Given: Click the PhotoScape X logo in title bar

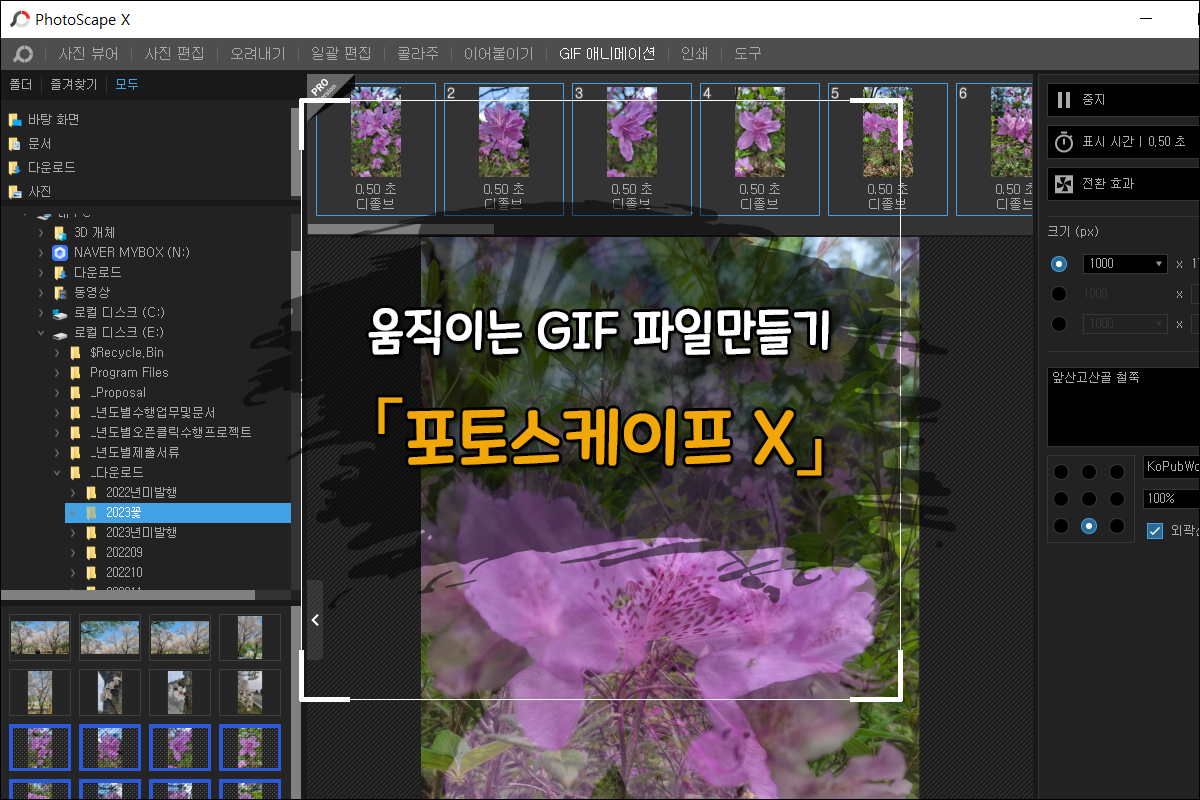Looking at the screenshot, I should (18, 19).
